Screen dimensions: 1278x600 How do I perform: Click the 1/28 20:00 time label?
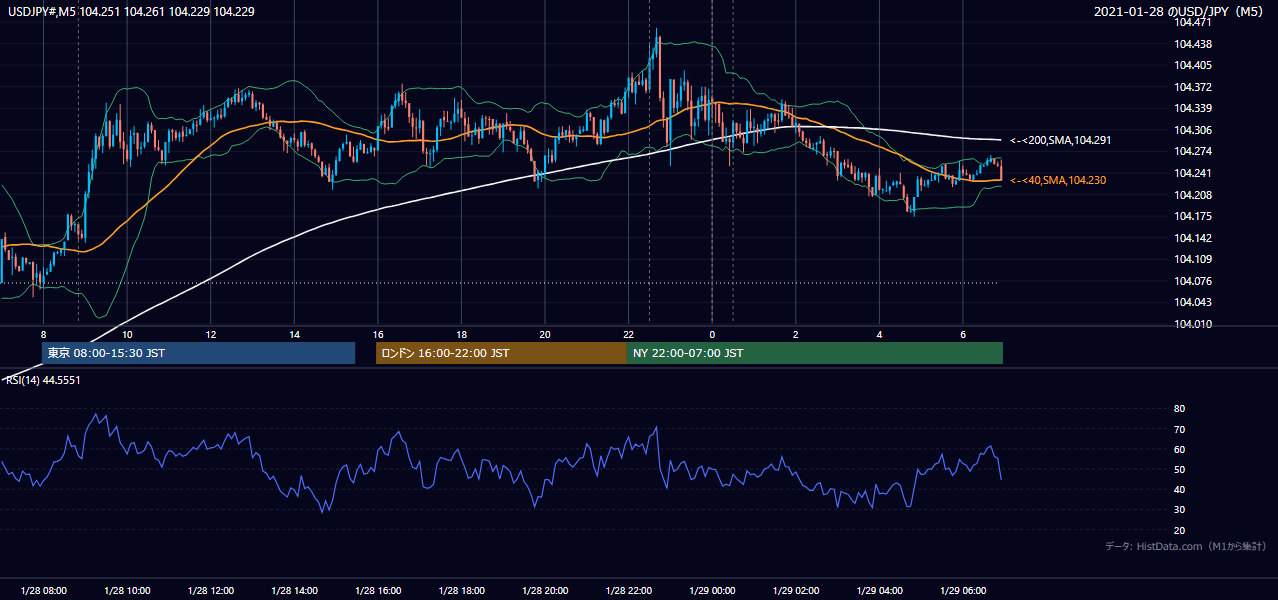[544, 590]
